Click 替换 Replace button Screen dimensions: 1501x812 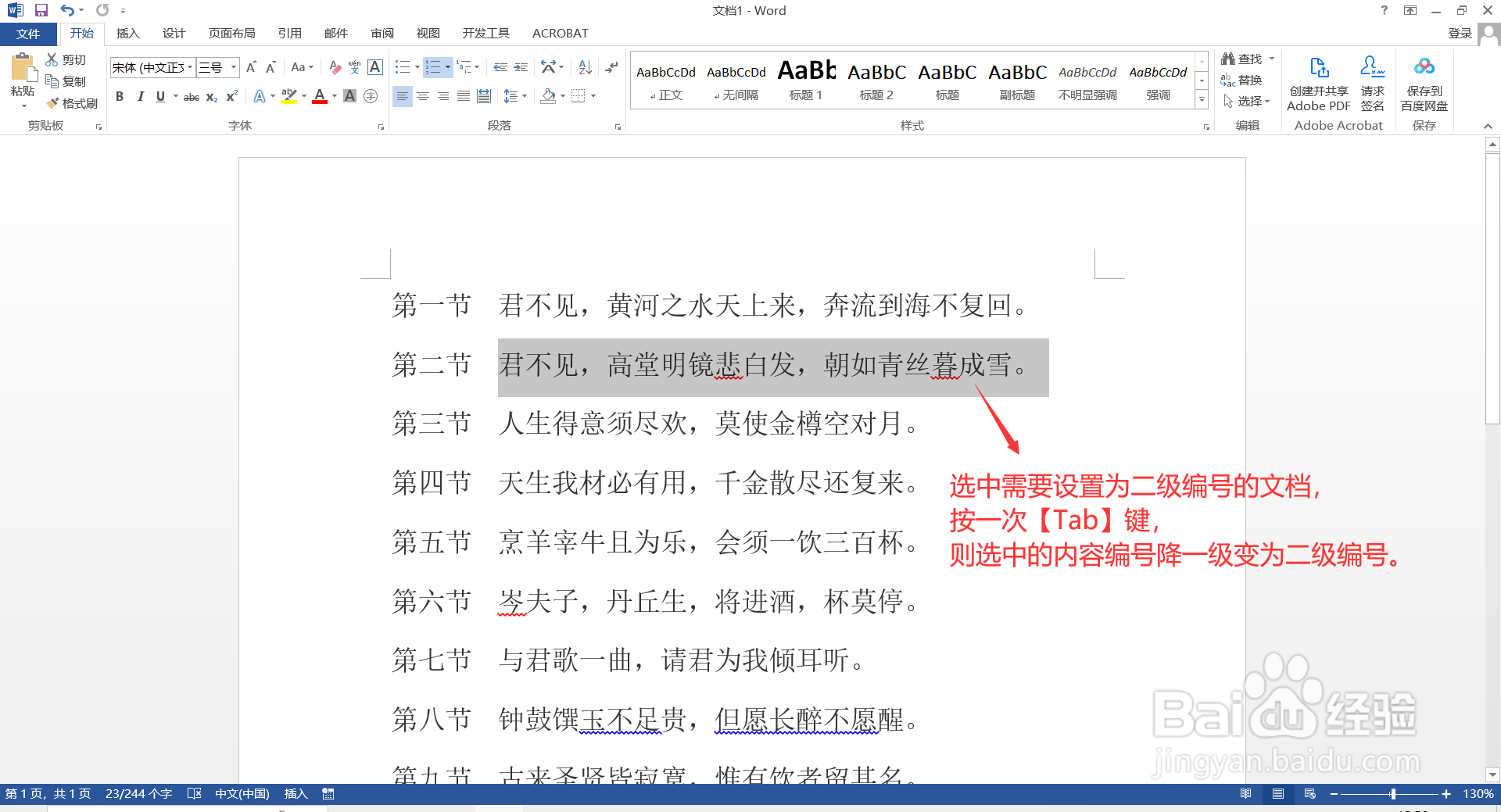point(1242,80)
